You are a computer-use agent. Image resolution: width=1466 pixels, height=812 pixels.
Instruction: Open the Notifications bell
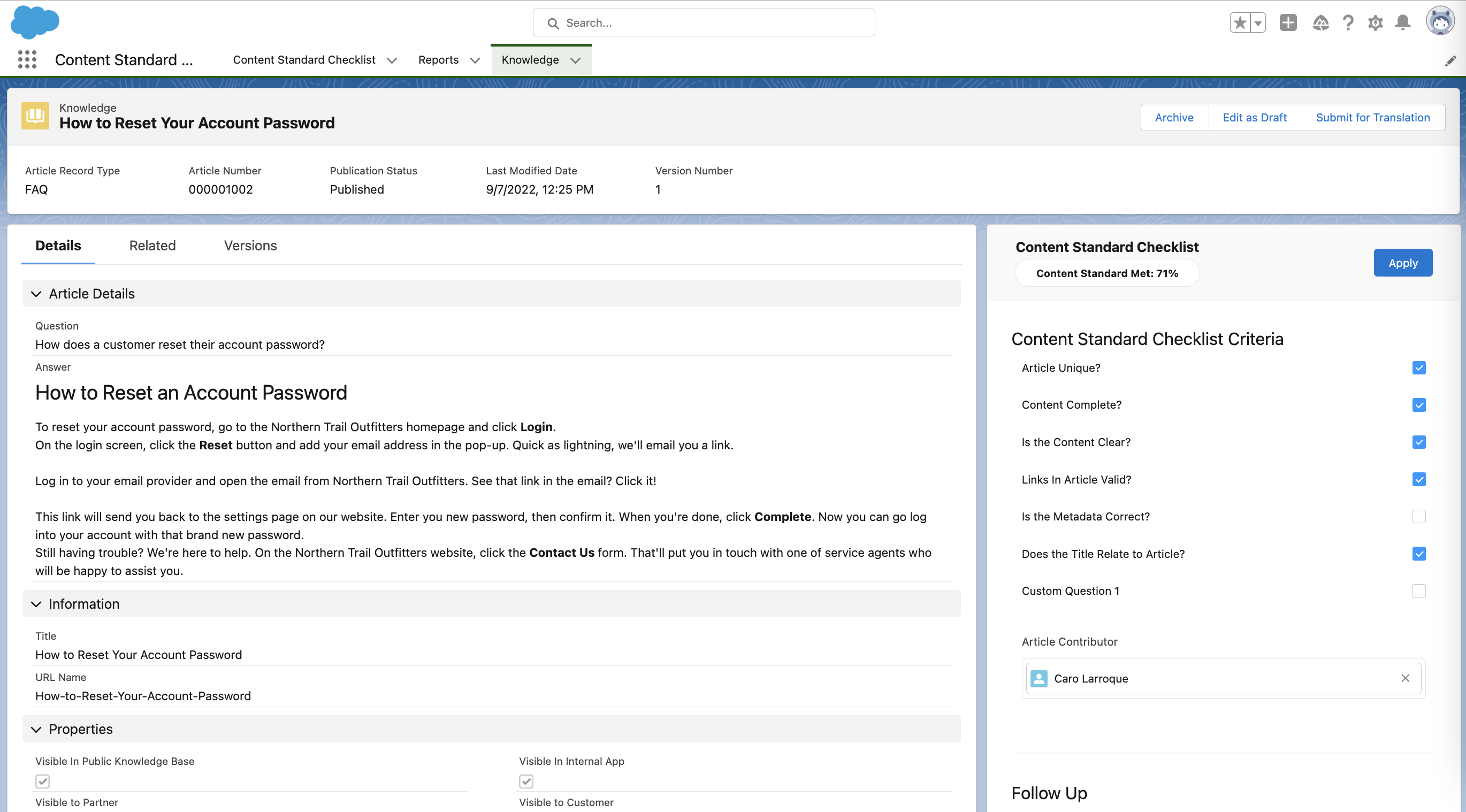tap(1403, 23)
